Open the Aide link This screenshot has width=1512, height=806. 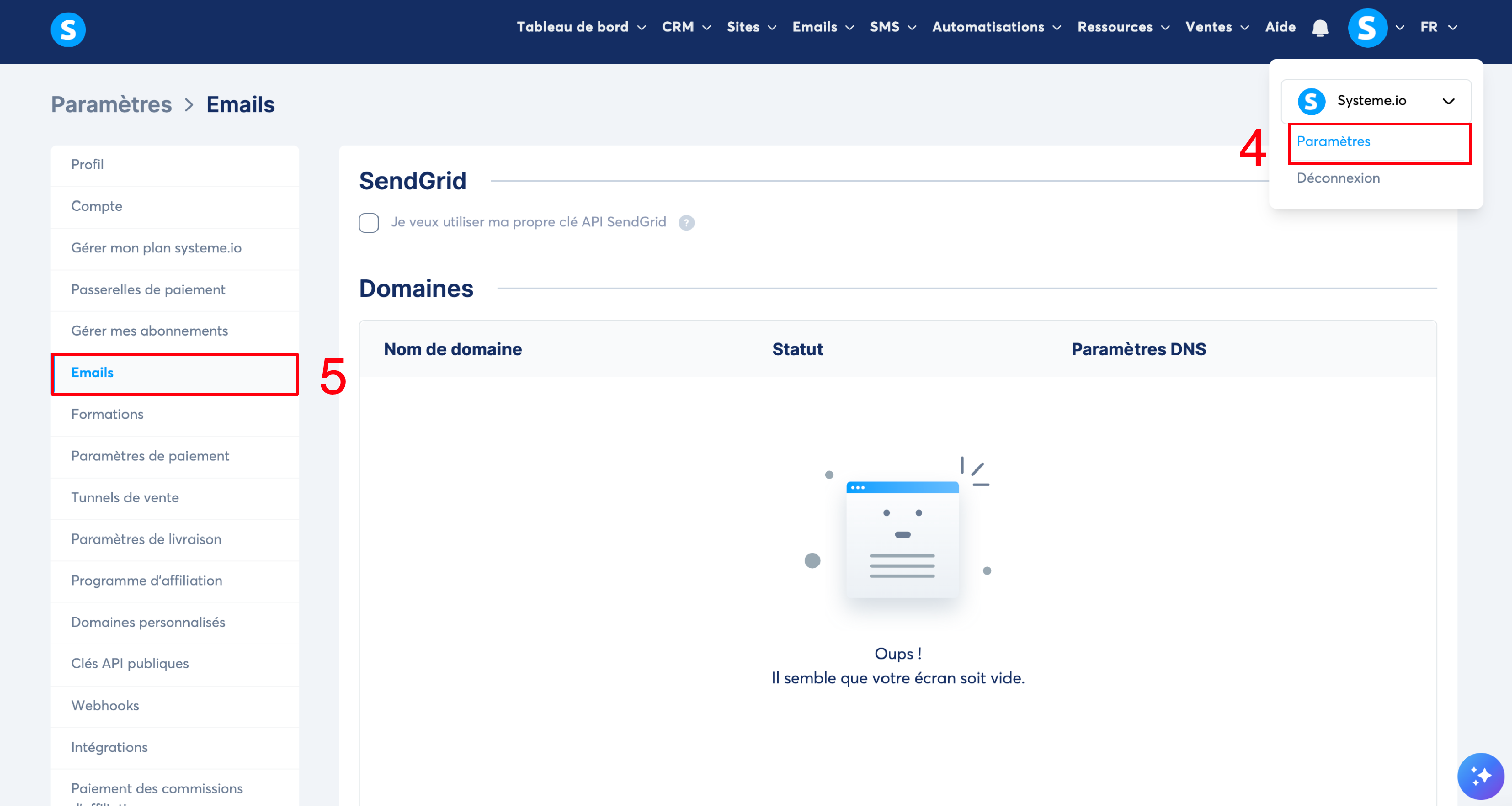click(1280, 27)
